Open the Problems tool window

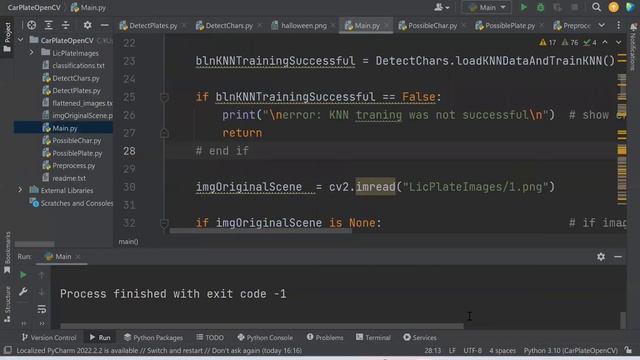point(325,338)
